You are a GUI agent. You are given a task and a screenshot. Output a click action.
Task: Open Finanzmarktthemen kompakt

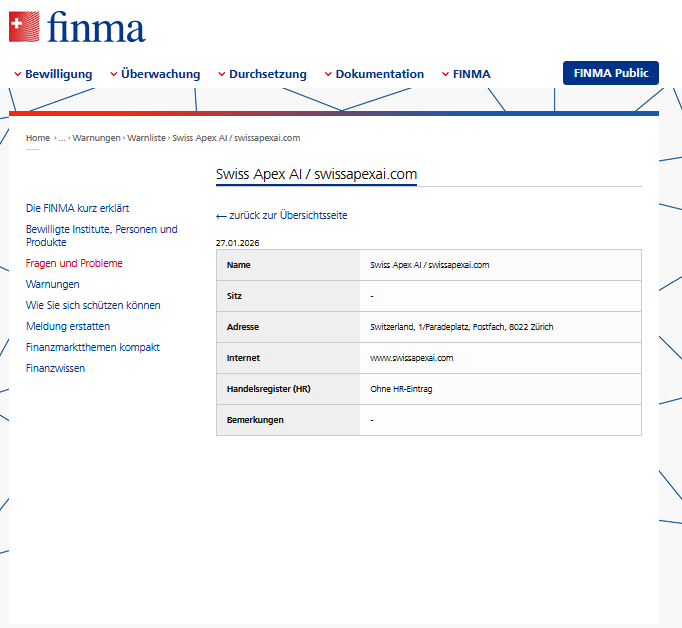coord(93,347)
